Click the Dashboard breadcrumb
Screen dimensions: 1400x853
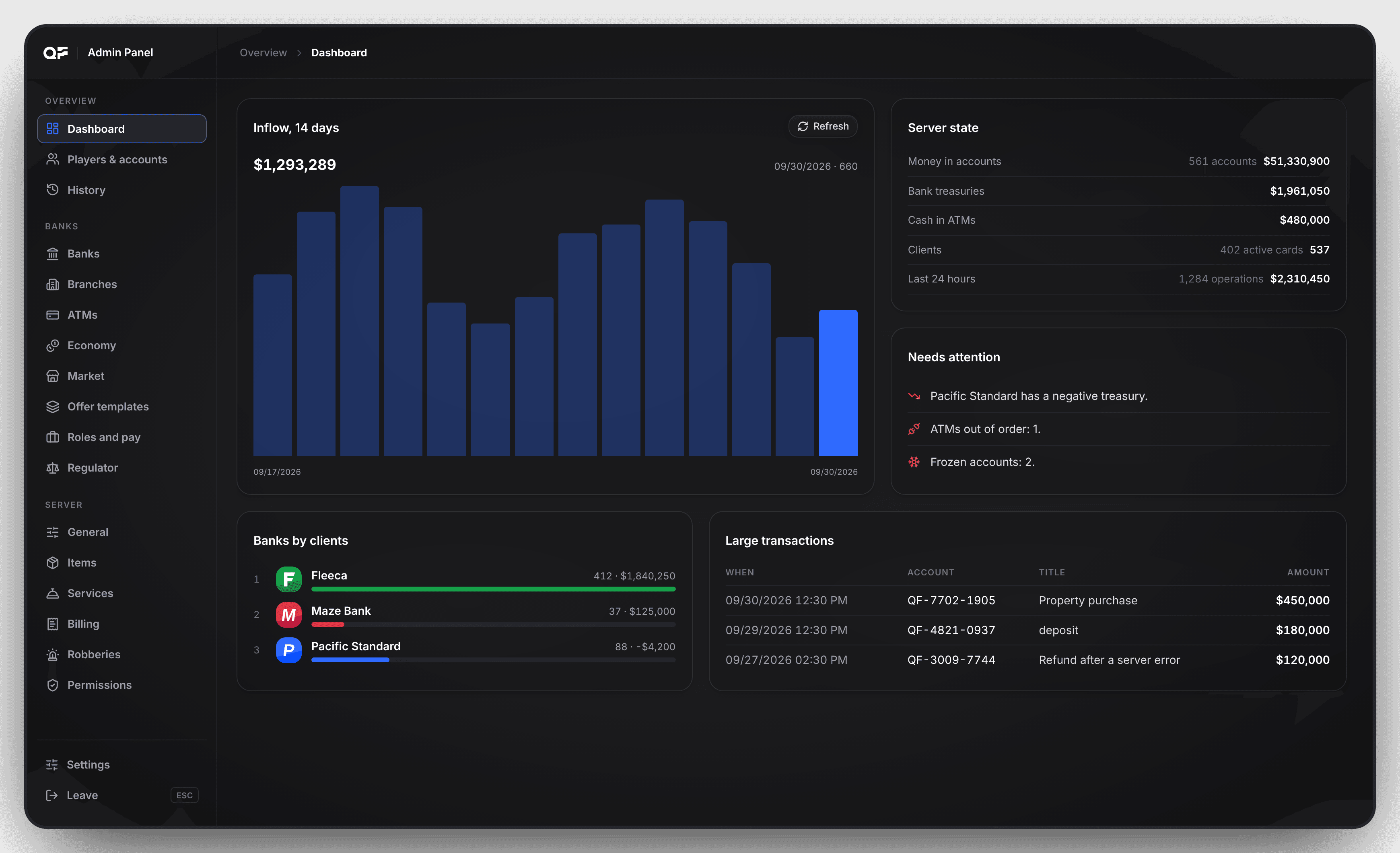(339, 52)
